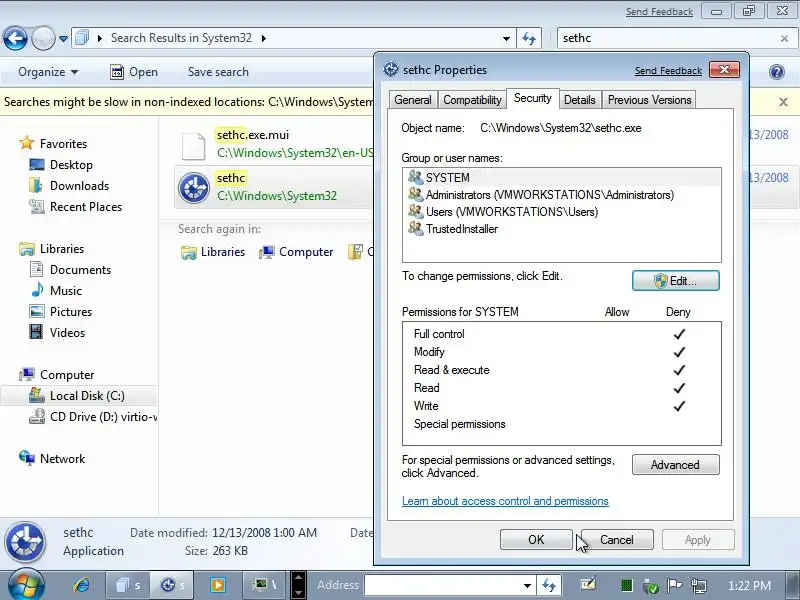Click OK in sethc Properties
800x600 pixels.
point(536,540)
